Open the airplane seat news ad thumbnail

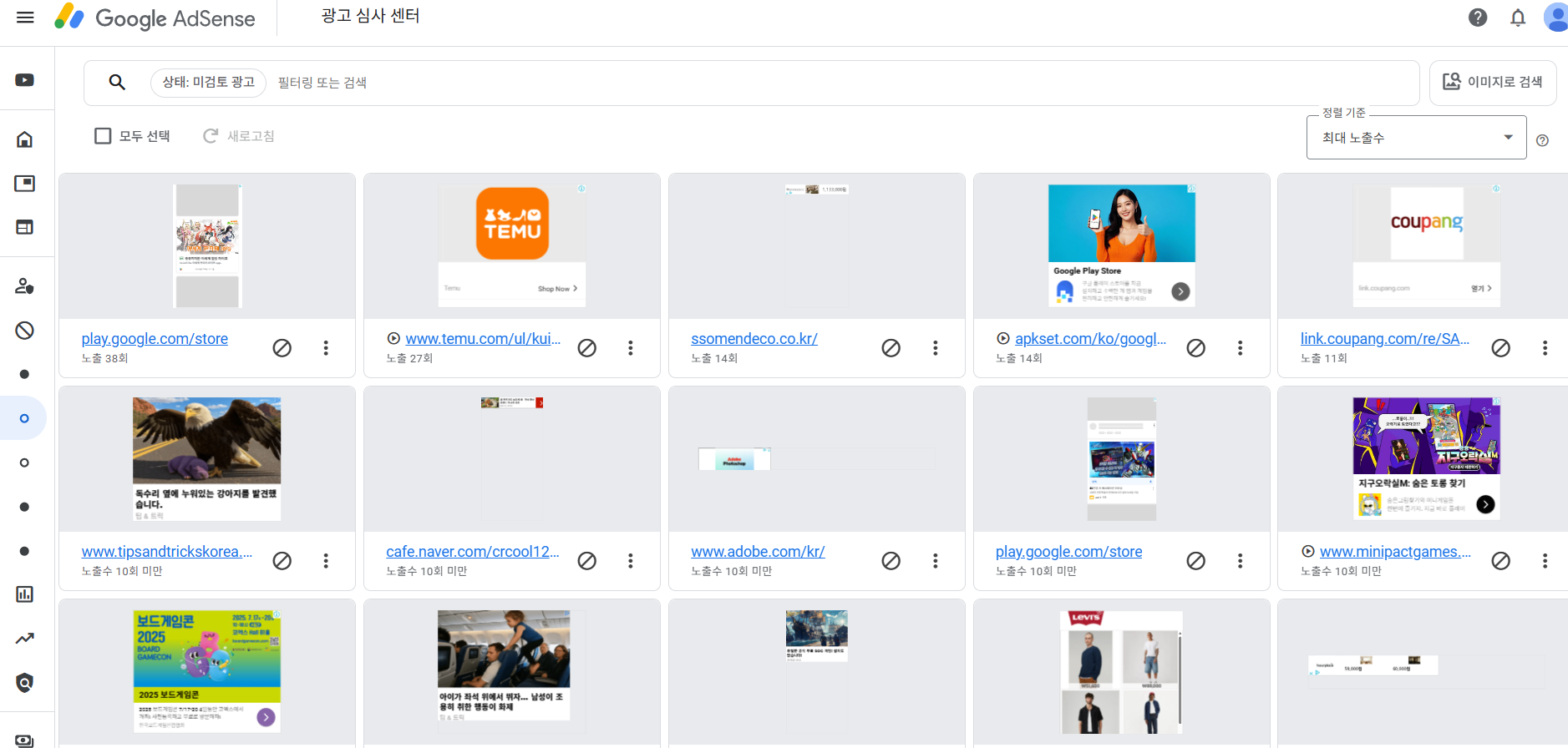click(x=504, y=666)
